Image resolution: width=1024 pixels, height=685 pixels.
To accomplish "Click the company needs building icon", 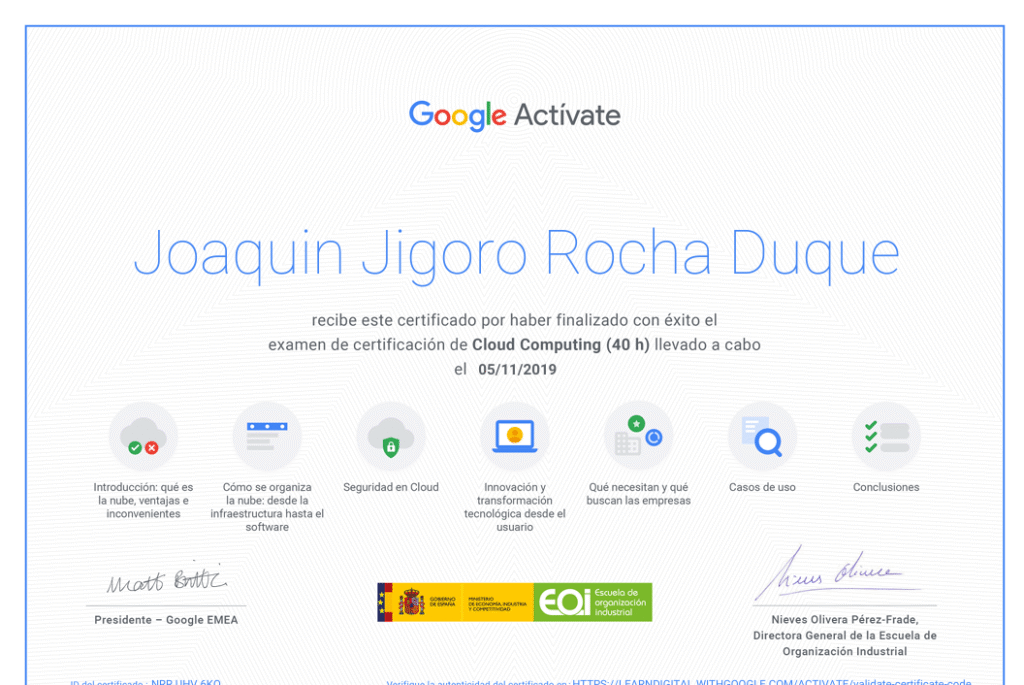I will click(638, 436).
